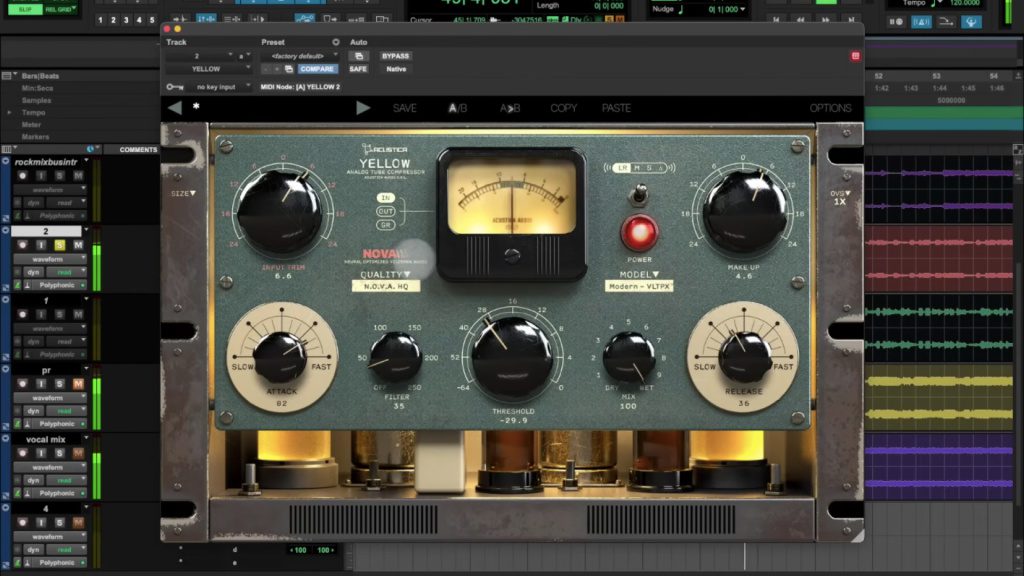Engage BYPASS on the YELLOW plugin

[x=396, y=56]
